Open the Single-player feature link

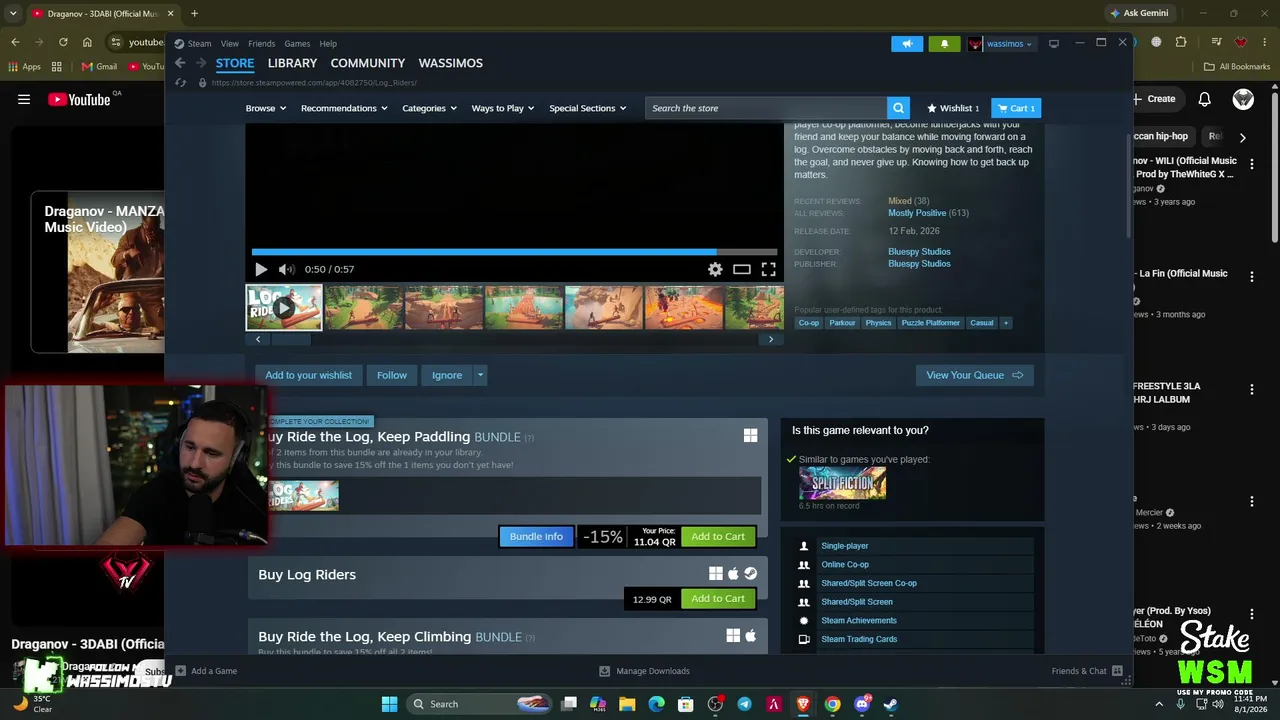point(844,546)
